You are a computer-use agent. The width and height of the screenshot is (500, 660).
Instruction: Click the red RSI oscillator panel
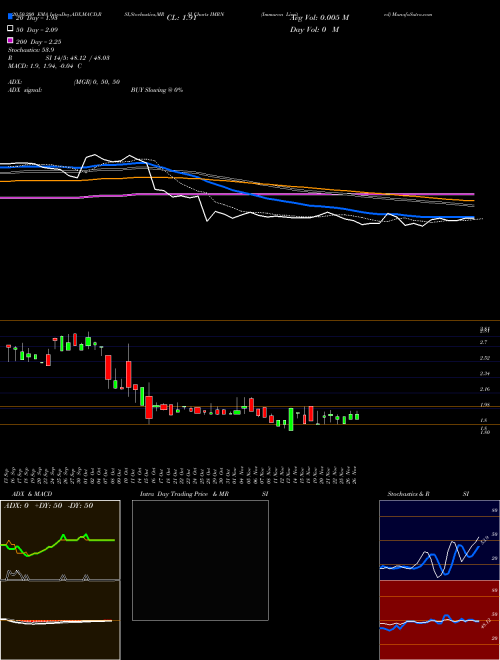(x=439, y=620)
